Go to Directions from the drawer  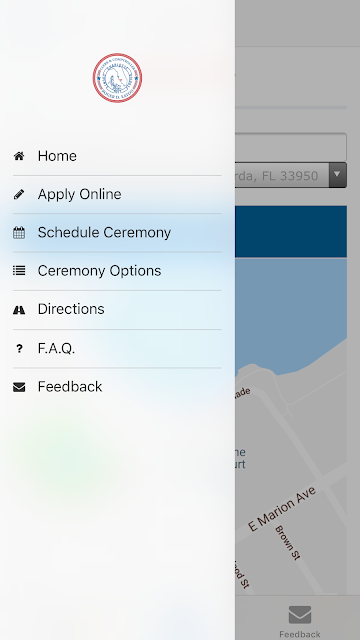click(x=117, y=309)
